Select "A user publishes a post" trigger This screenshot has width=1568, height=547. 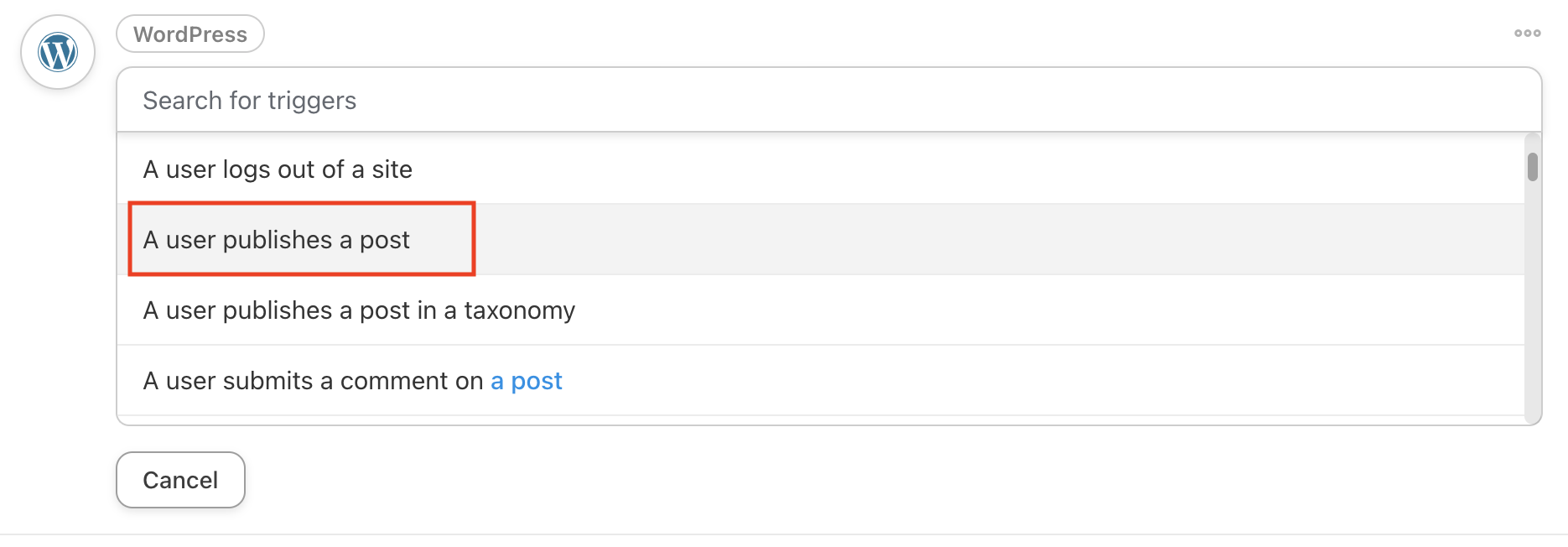820,240
